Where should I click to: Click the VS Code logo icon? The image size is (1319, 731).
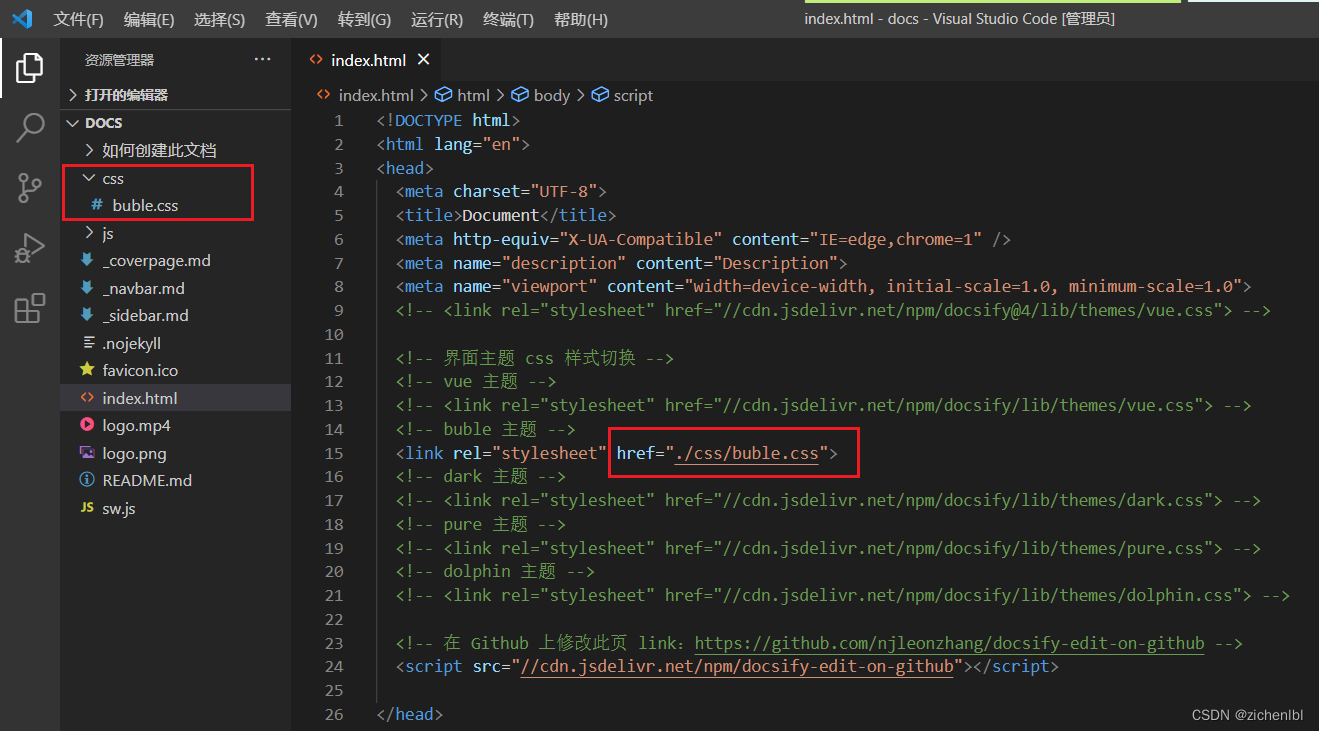point(22,19)
